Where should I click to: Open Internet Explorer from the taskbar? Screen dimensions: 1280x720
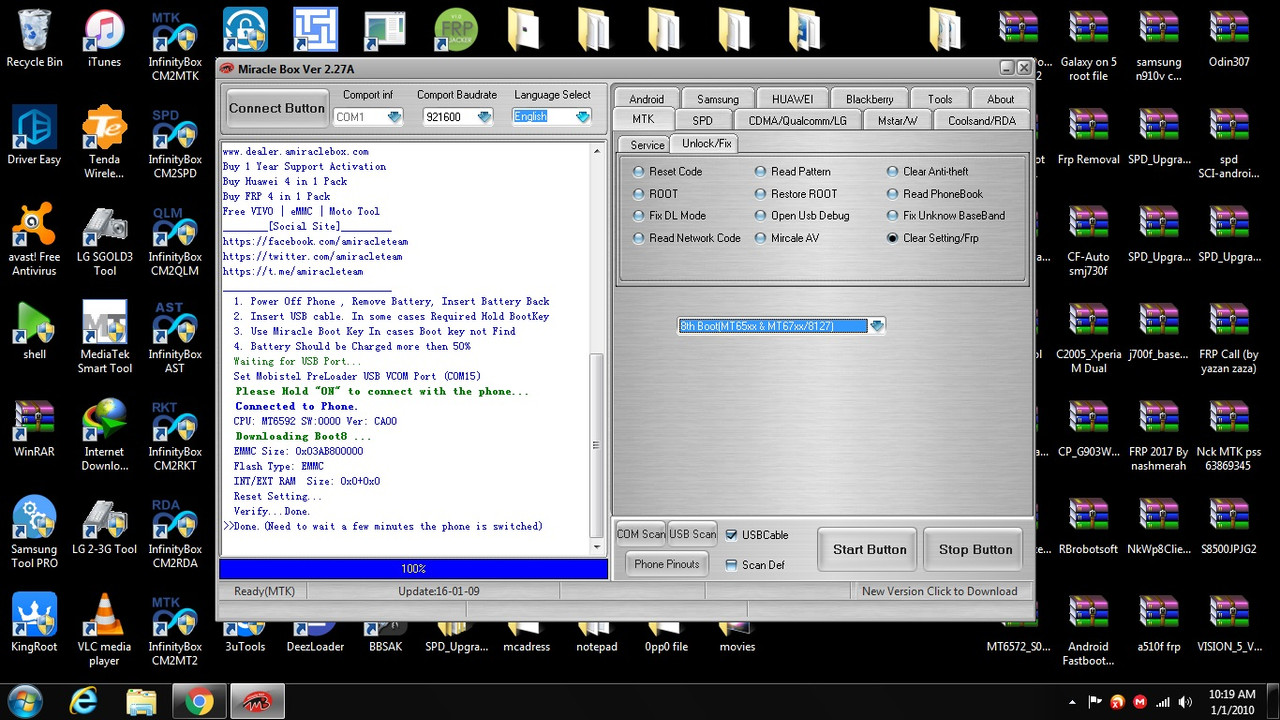click(x=84, y=702)
